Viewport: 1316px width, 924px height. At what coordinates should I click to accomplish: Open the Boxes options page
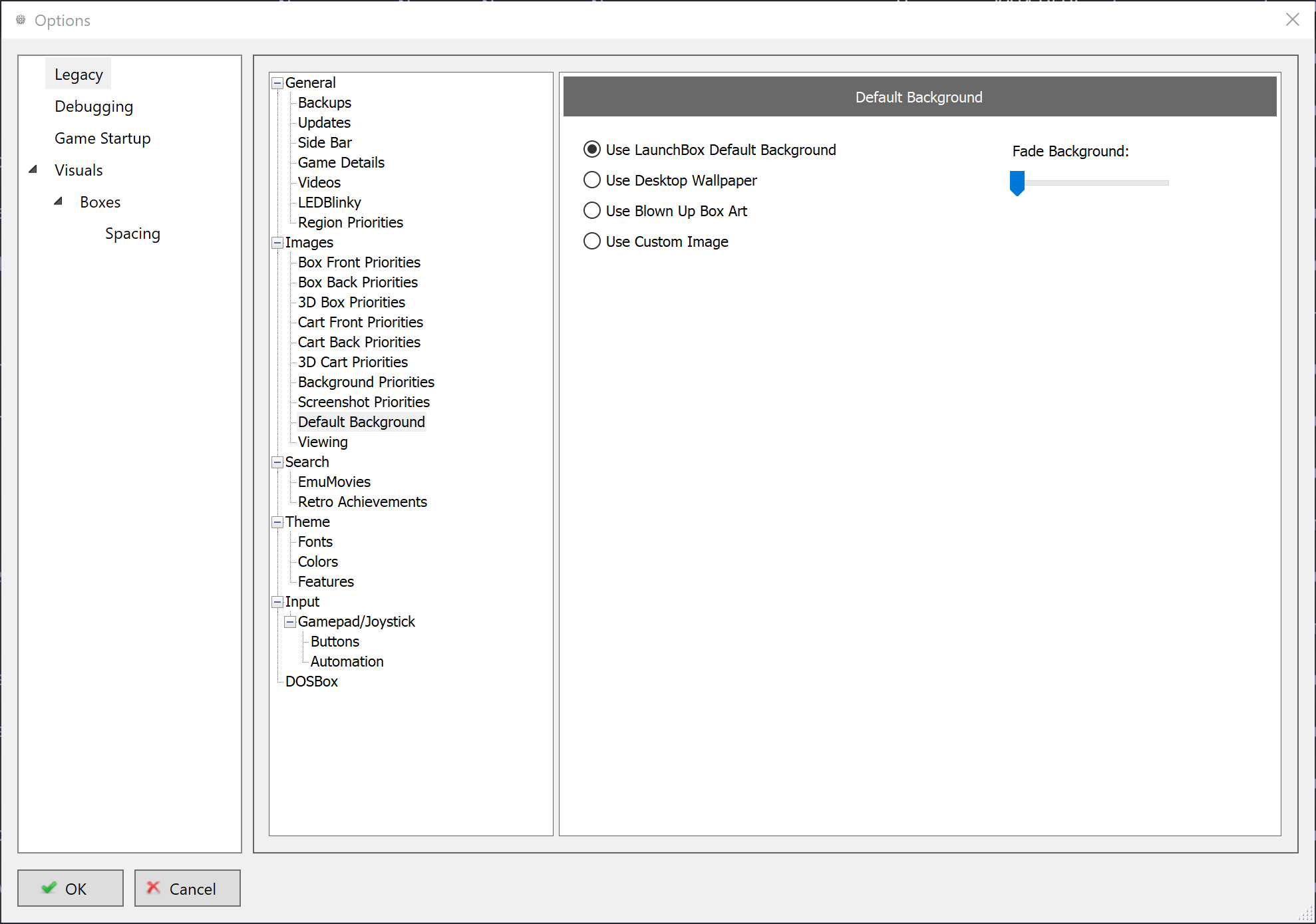pos(100,202)
